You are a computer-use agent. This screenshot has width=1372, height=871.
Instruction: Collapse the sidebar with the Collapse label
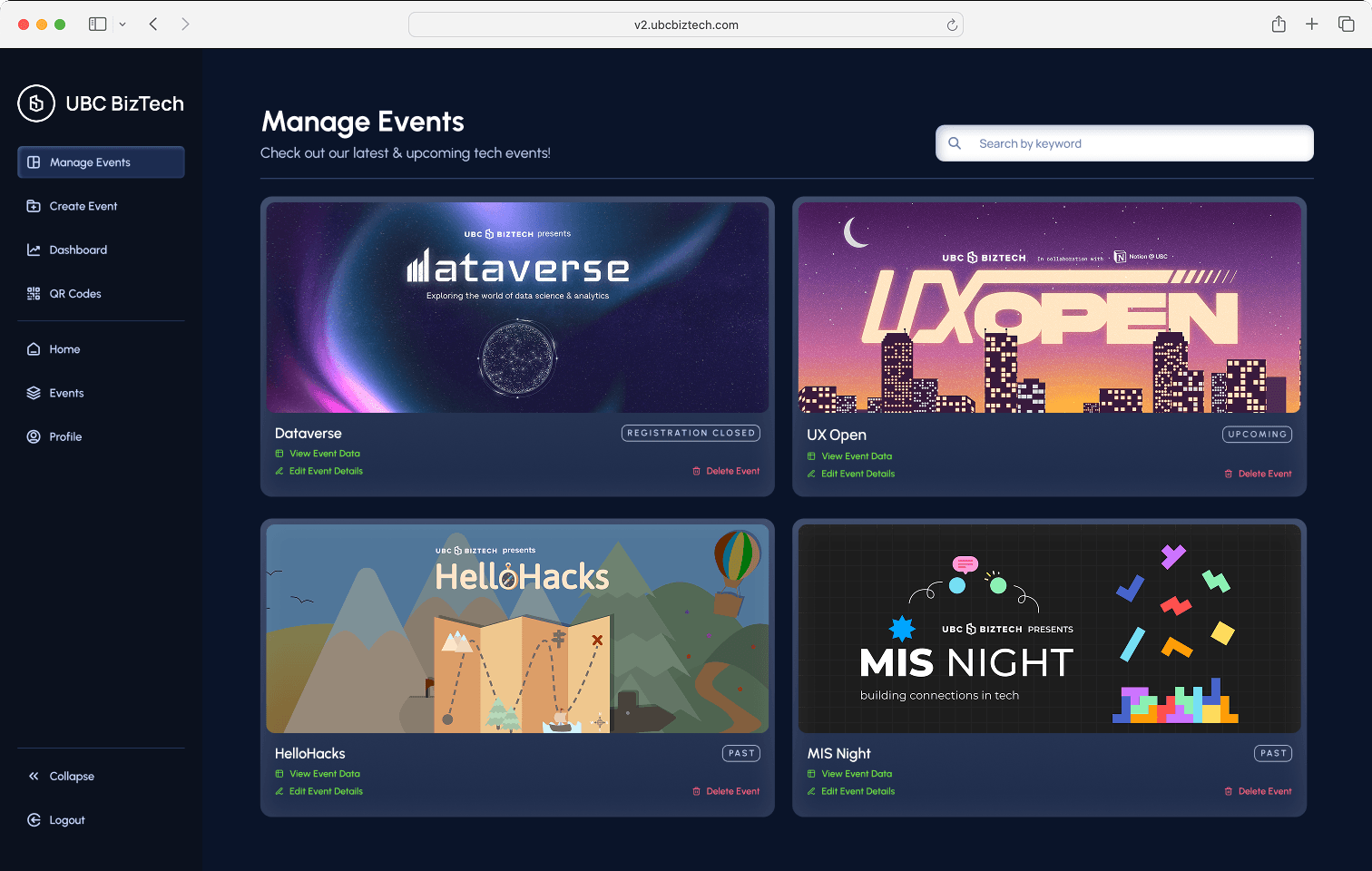coord(72,777)
